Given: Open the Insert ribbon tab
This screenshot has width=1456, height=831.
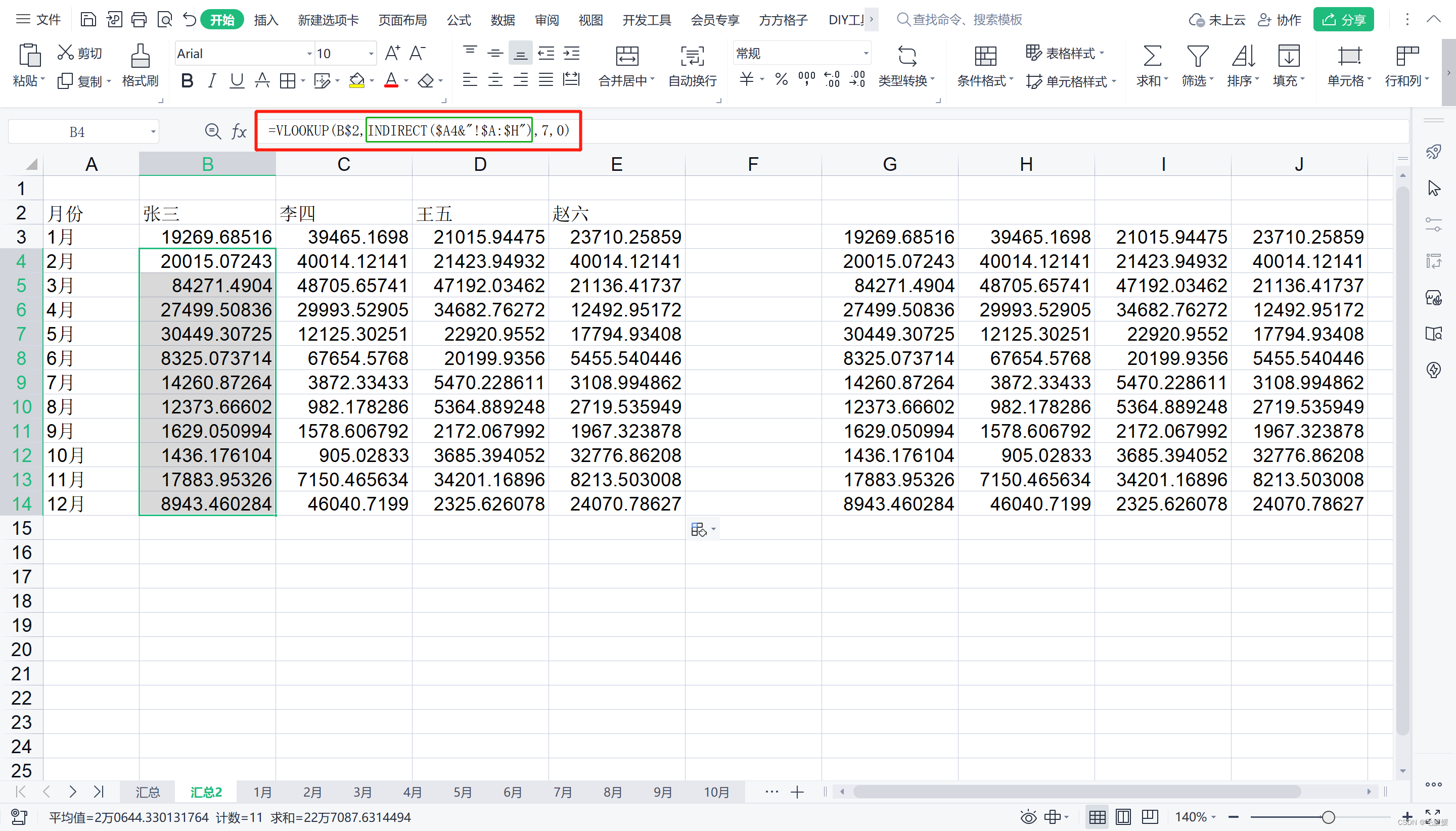Looking at the screenshot, I should [266, 20].
